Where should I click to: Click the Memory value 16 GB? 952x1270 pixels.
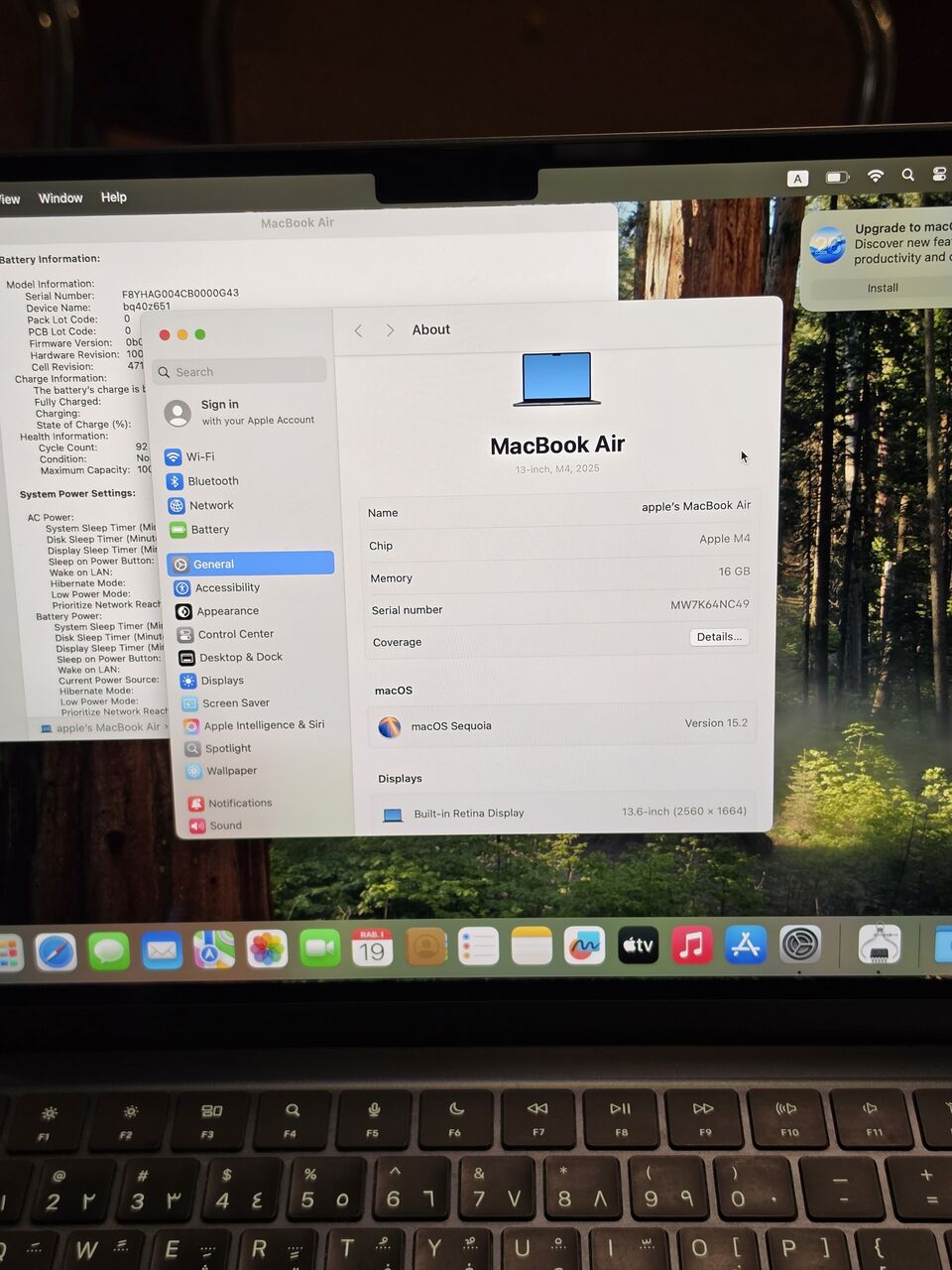click(x=734, y=571)
